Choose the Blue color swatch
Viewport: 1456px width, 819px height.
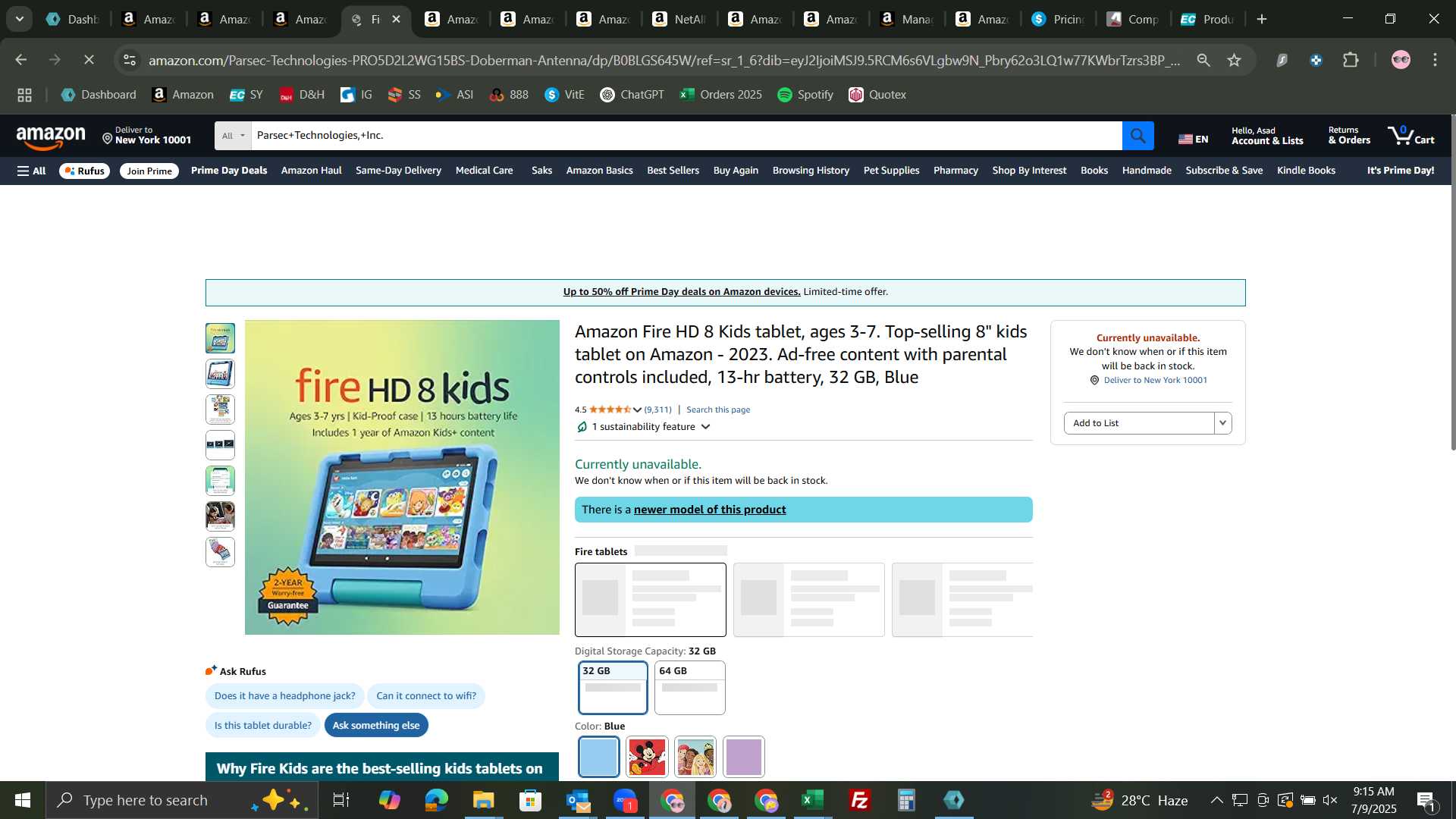point(599,757)
